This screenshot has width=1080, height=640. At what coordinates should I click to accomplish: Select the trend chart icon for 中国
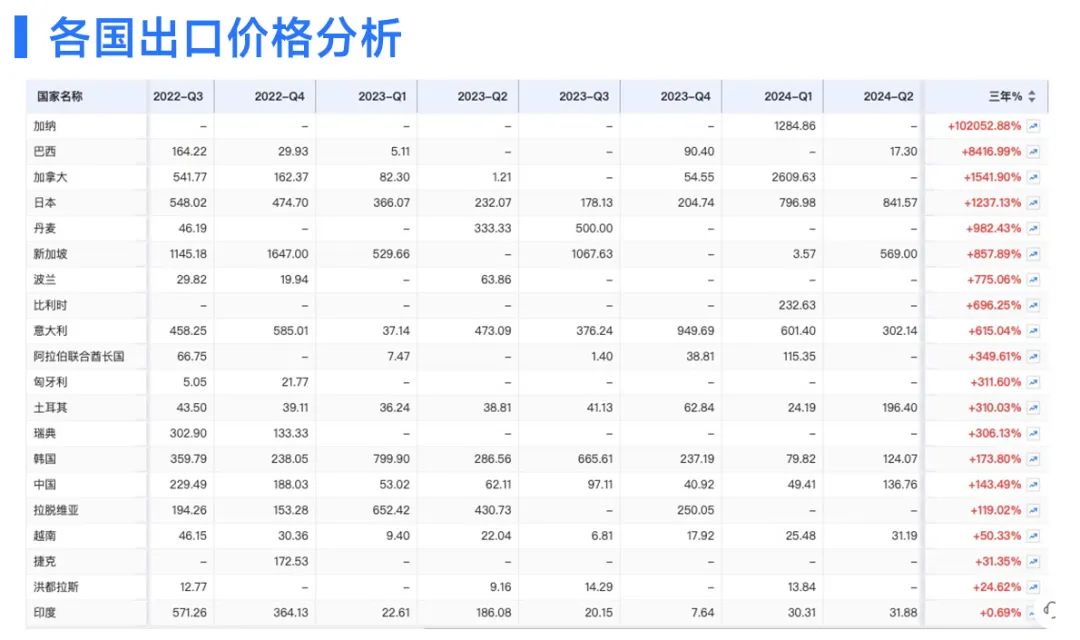pyautogui.click(x=1035, y=484)
